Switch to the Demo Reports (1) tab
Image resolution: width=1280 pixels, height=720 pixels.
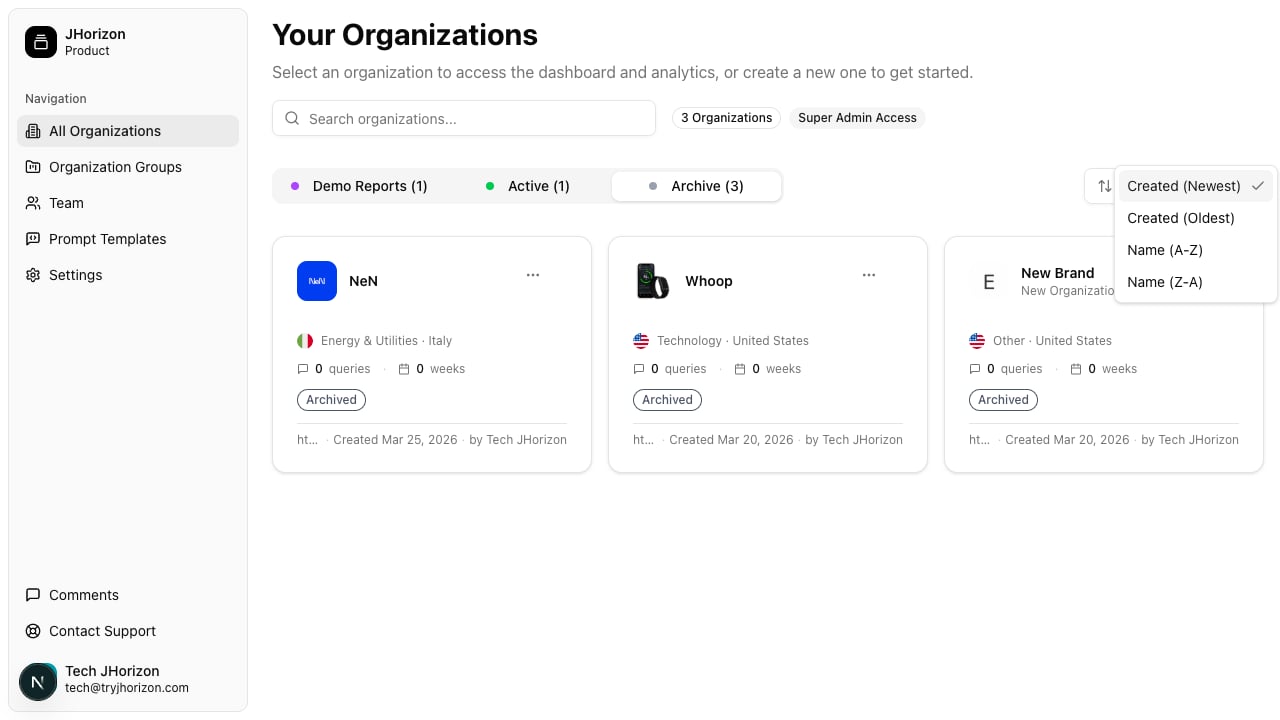(x=359, y=186)
